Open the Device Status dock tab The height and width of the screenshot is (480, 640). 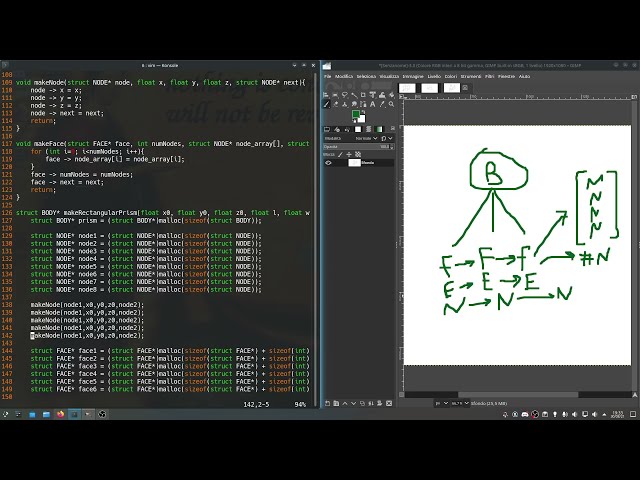[337, 129]
